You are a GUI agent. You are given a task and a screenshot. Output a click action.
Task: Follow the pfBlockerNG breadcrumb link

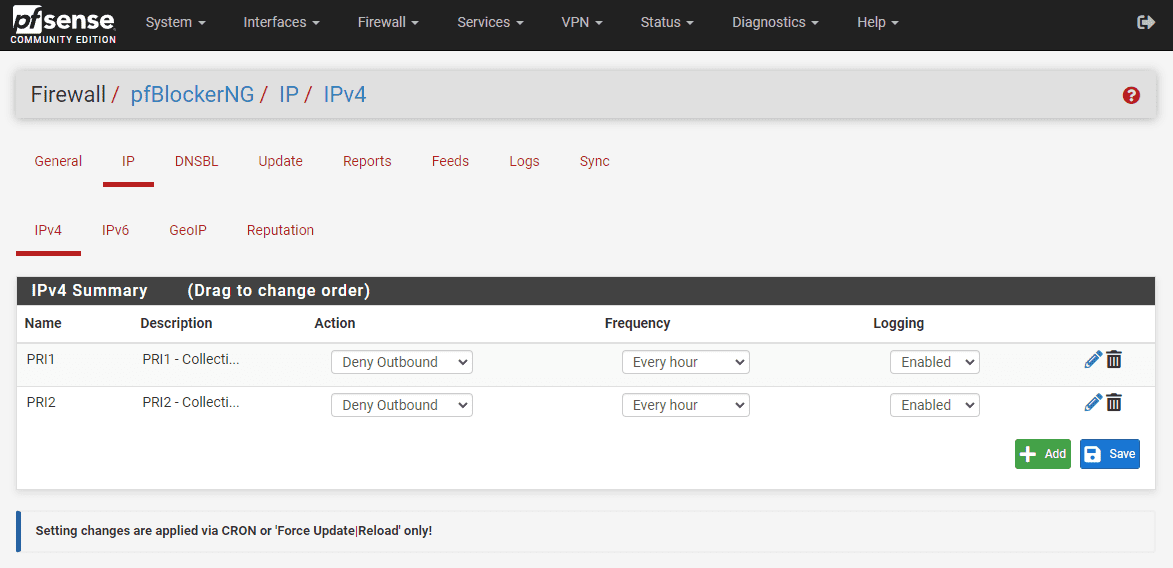[x=193, y=95]
